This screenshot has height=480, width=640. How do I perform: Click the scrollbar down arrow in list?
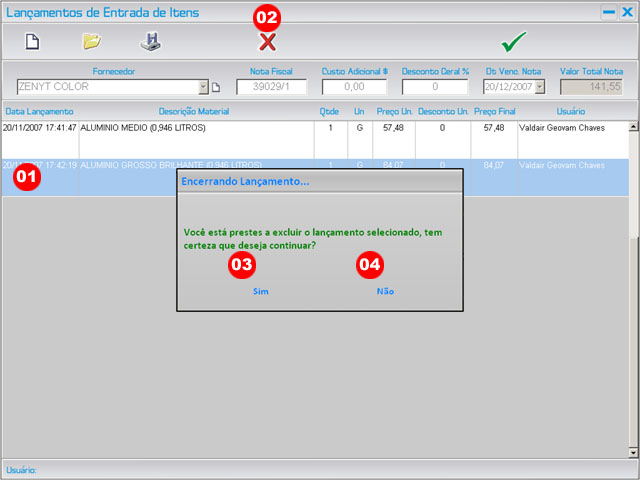click(x=633, y=452)
